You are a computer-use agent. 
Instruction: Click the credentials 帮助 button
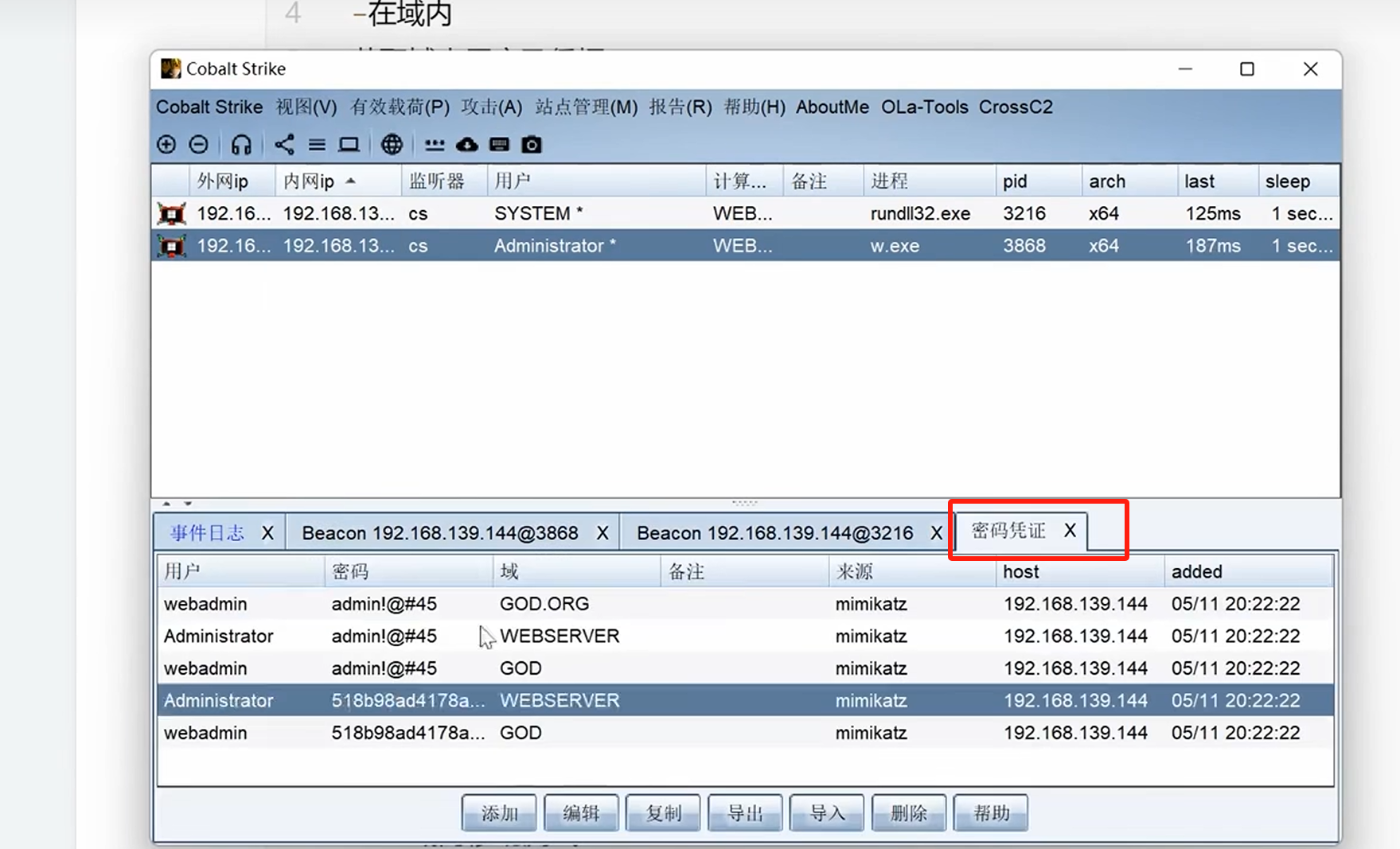pyautogui.click(x=991, y=813)
